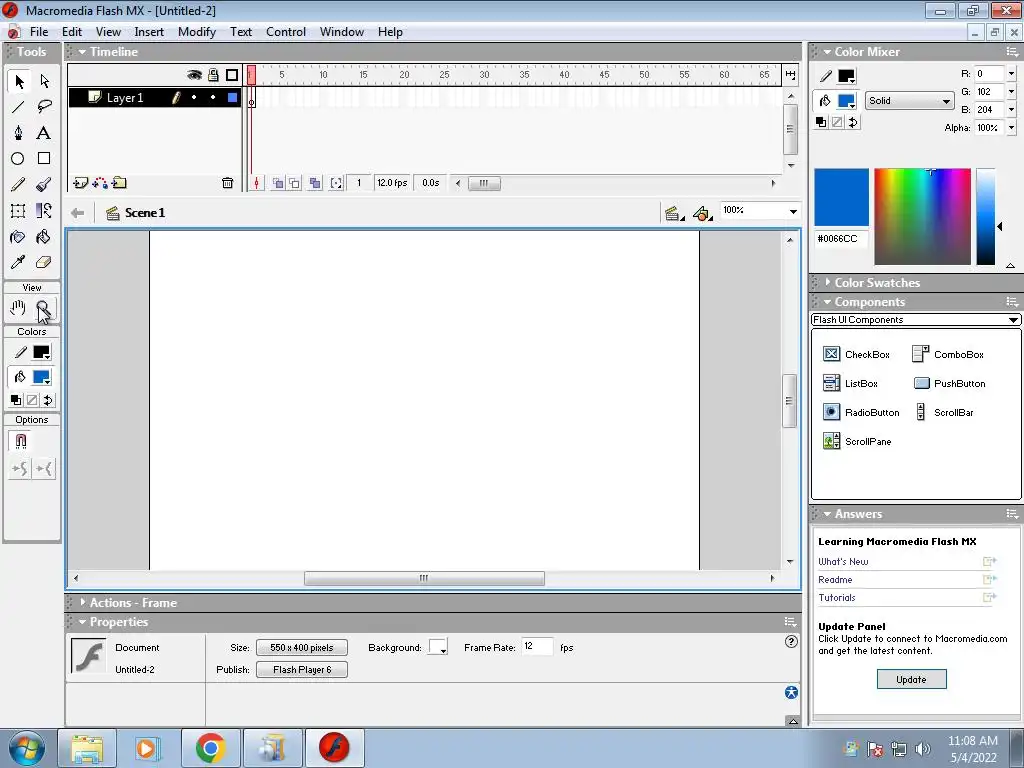Select the Subselection tool
Image resolution: width=1024 pixels, height=768 pixels.
(x=44, y=81)
